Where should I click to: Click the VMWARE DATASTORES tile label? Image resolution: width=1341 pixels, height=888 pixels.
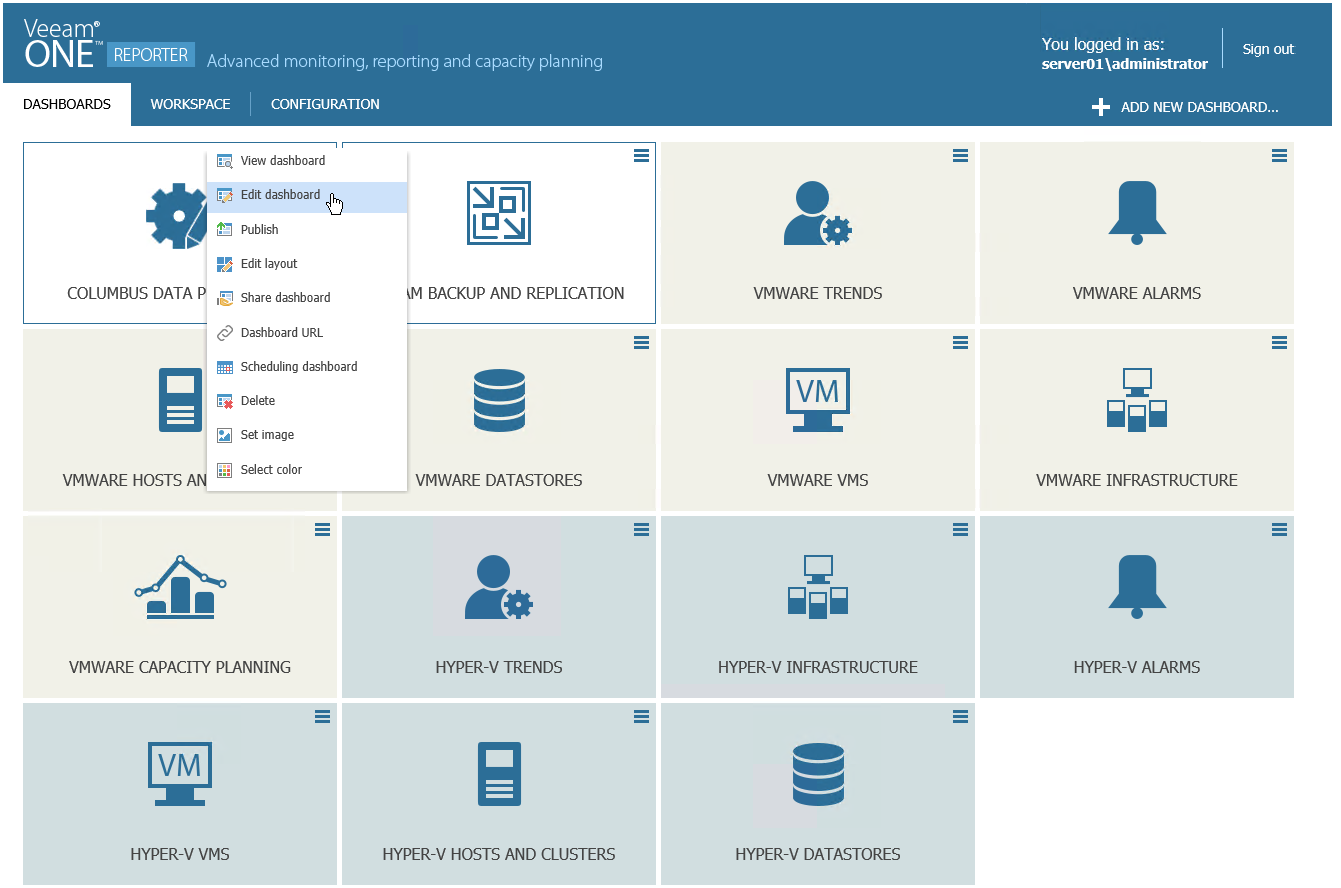tap(499, 481)
